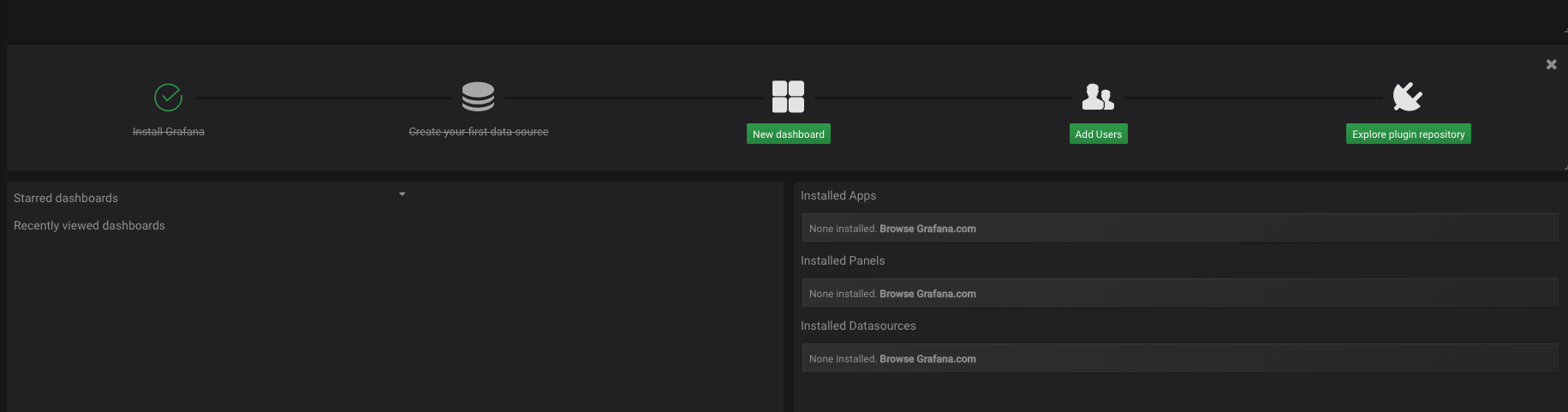
Task: Click the Installed Panels heading
Action: 843,260
